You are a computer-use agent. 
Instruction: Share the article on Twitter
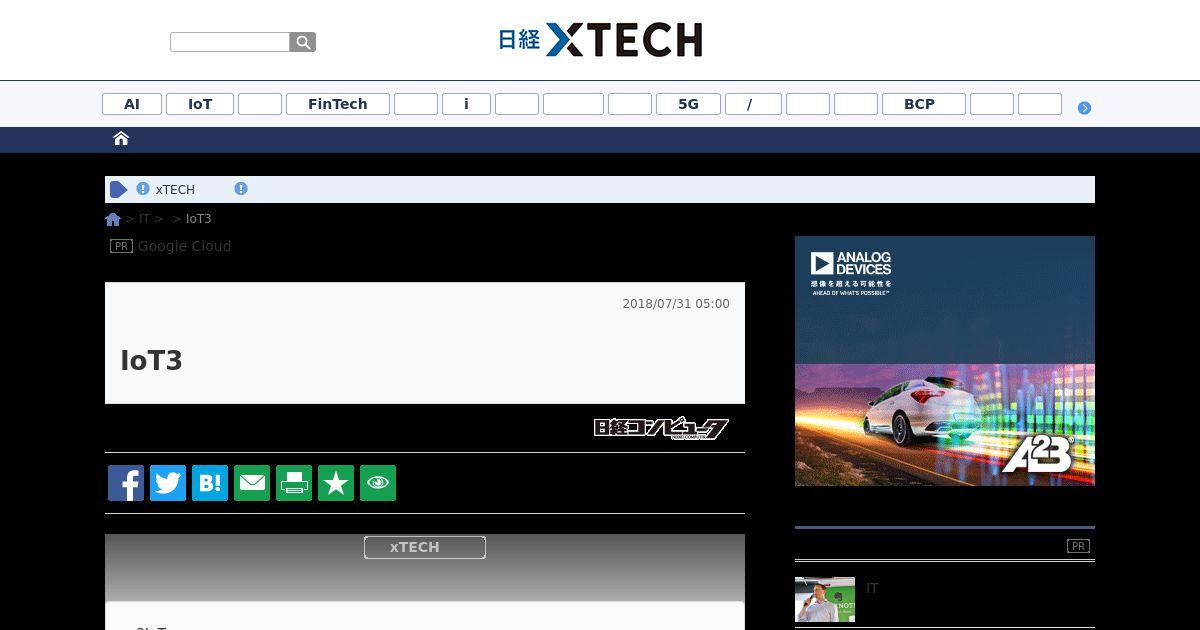tap(168, 483)
